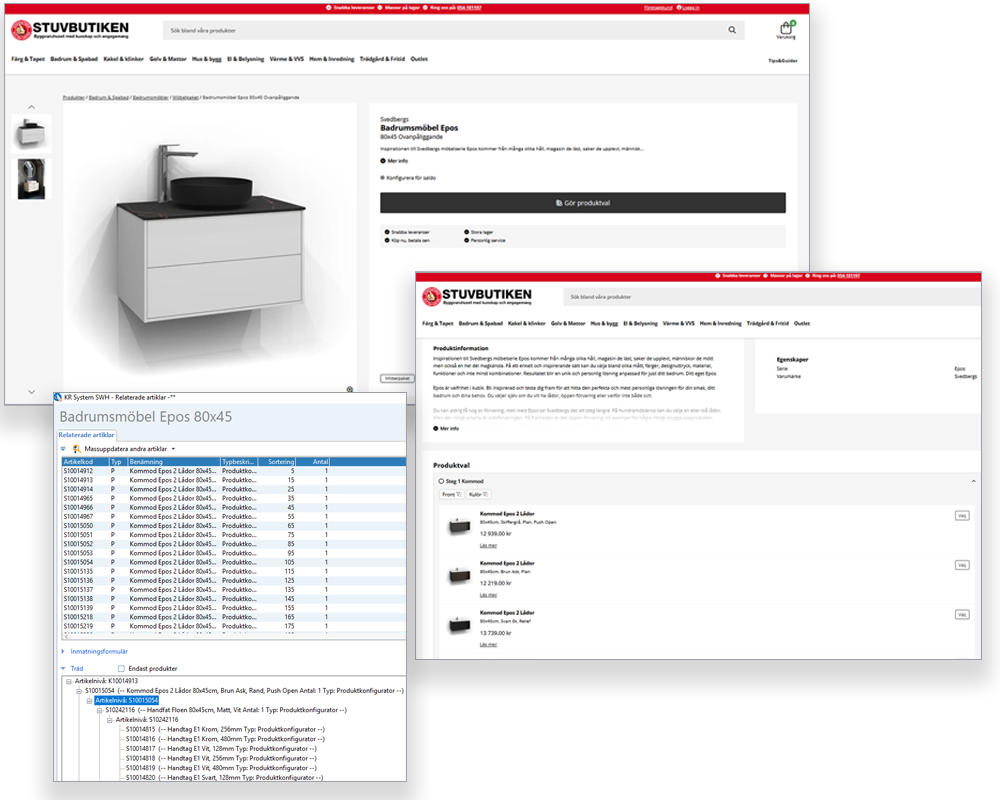Click the Möbelpaket tag button
The width and height of the screenshot is (1000, 800).
coord(397,378)
